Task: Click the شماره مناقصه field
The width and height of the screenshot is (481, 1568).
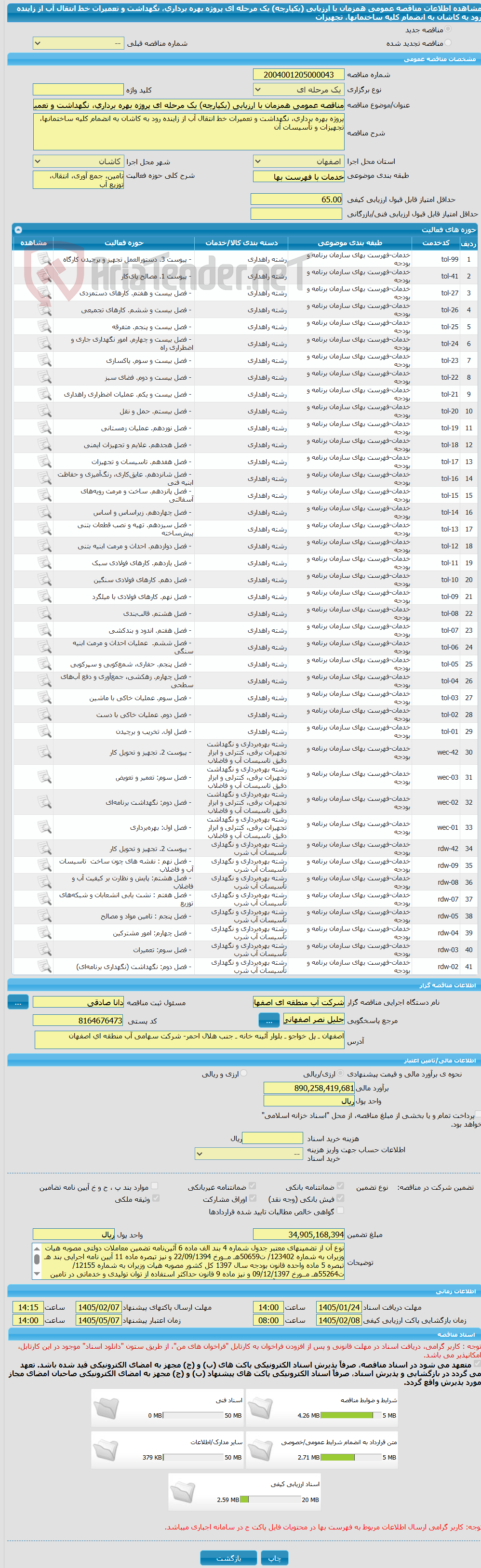Action: (x=298, y=74)
